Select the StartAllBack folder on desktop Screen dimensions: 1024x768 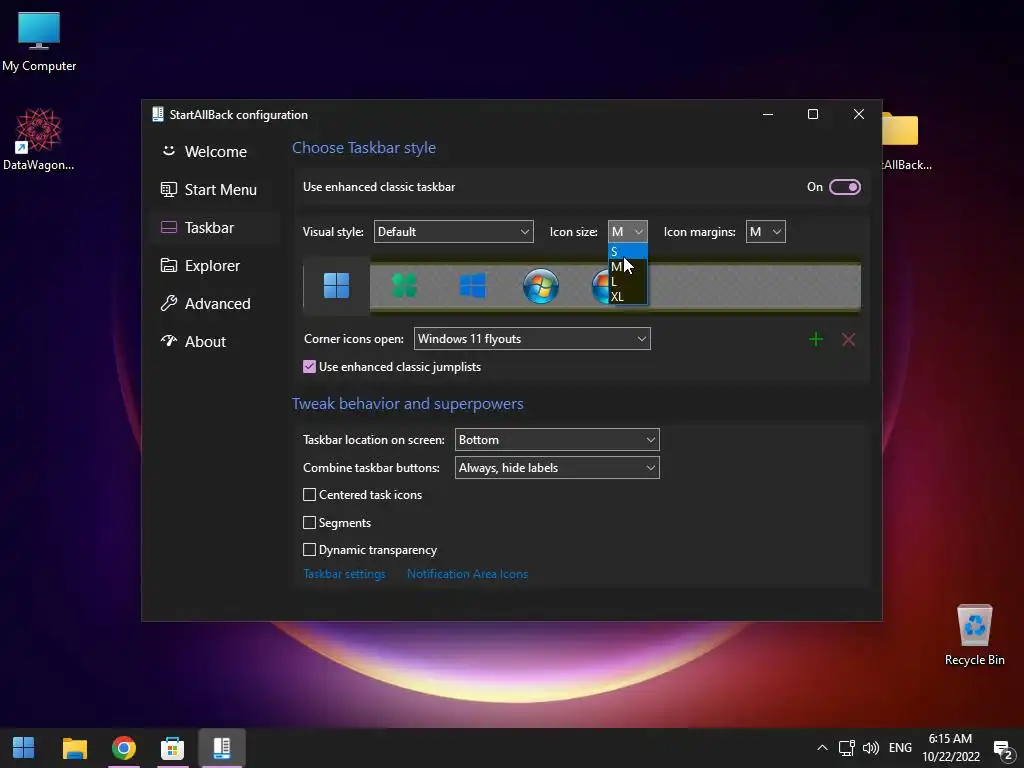(x=904, y=141)
